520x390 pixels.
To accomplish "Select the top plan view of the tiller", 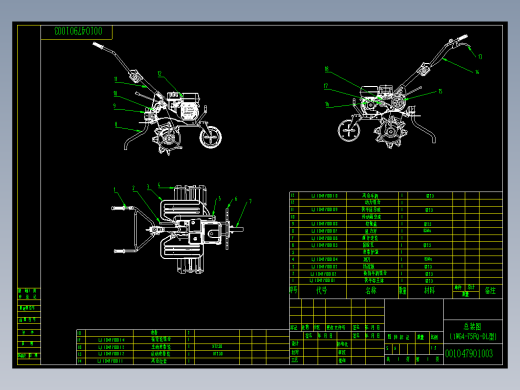I will coord(178,229).
